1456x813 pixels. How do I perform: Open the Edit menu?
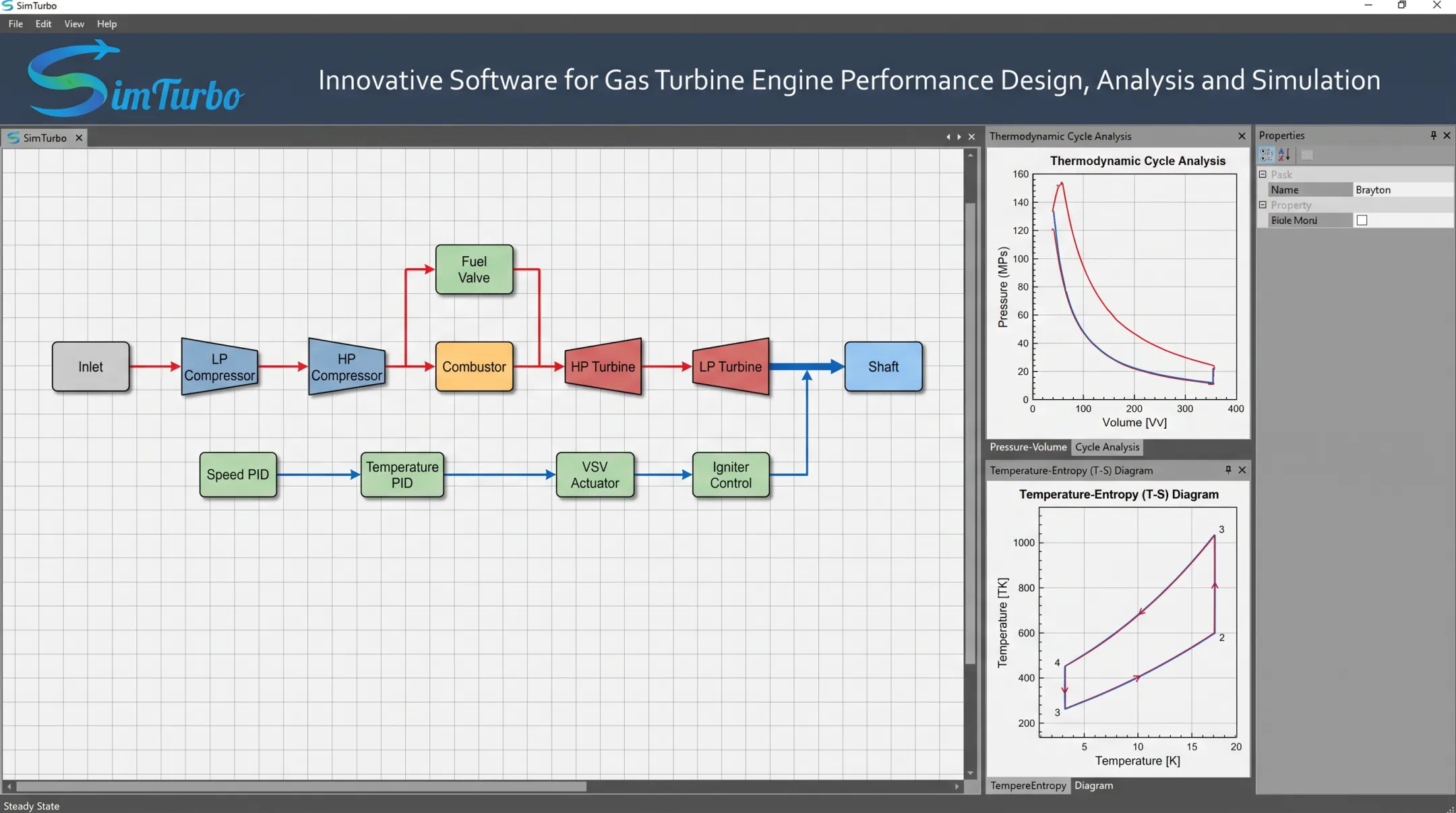[x=43, y=24]
